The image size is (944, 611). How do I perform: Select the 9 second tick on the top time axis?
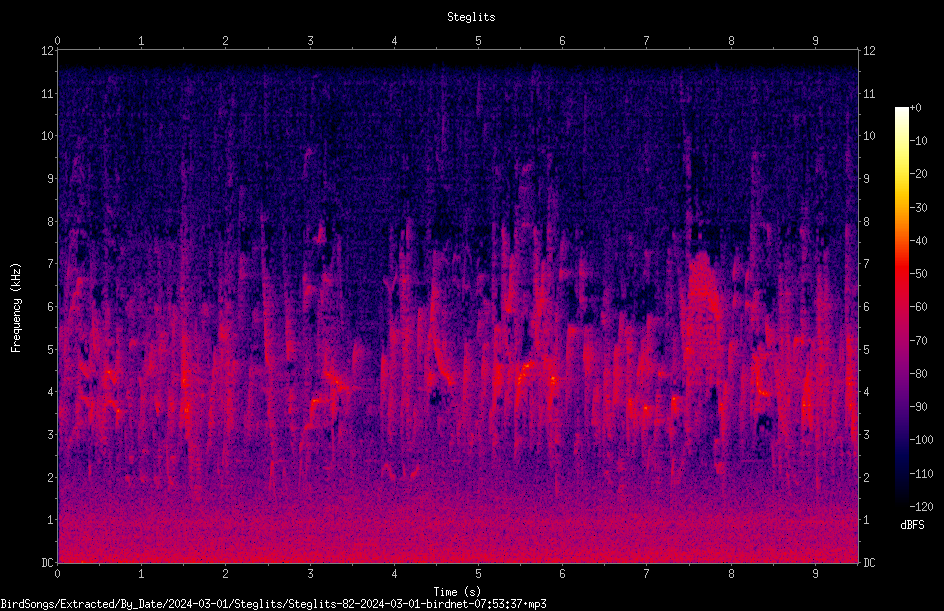tap(815, 41)
